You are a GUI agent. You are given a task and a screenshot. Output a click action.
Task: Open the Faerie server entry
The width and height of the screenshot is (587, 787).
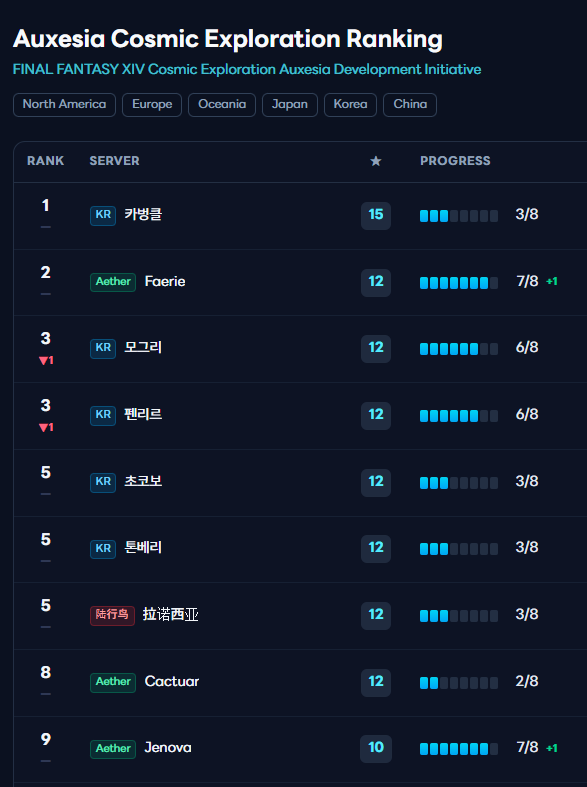(x=165, y=282)
